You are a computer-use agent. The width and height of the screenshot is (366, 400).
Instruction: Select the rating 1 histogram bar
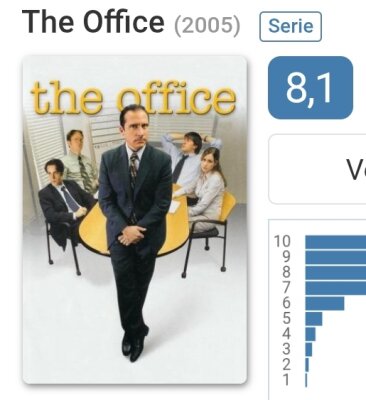coord(306,380)
